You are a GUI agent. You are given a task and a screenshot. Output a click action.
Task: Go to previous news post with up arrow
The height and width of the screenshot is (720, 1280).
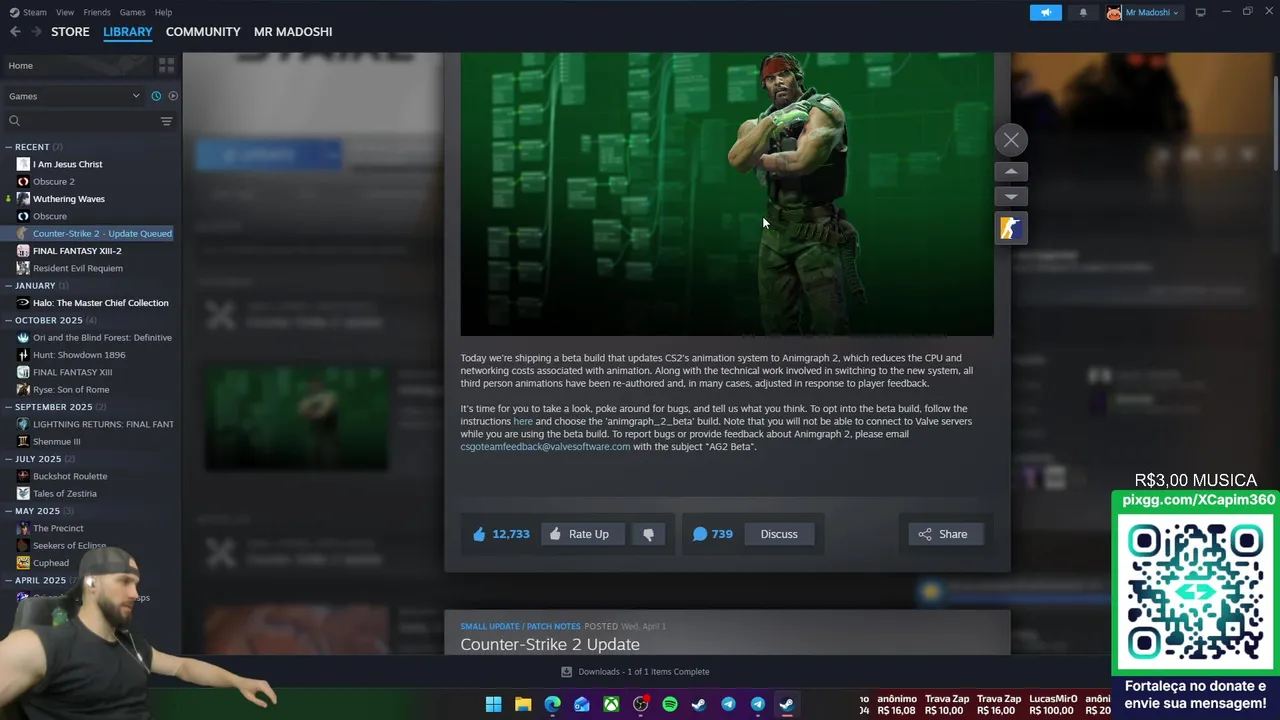coord(1011,172)
